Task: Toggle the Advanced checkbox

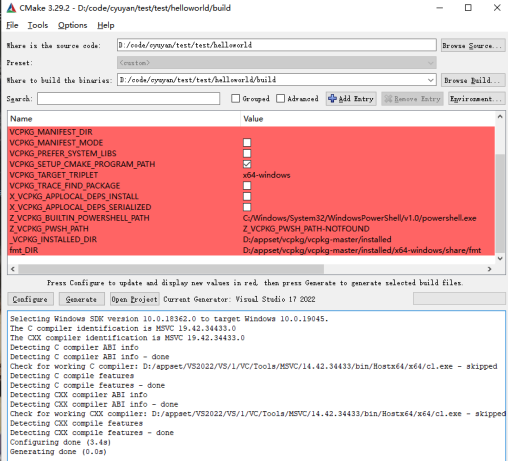Action: pos(280,98)
